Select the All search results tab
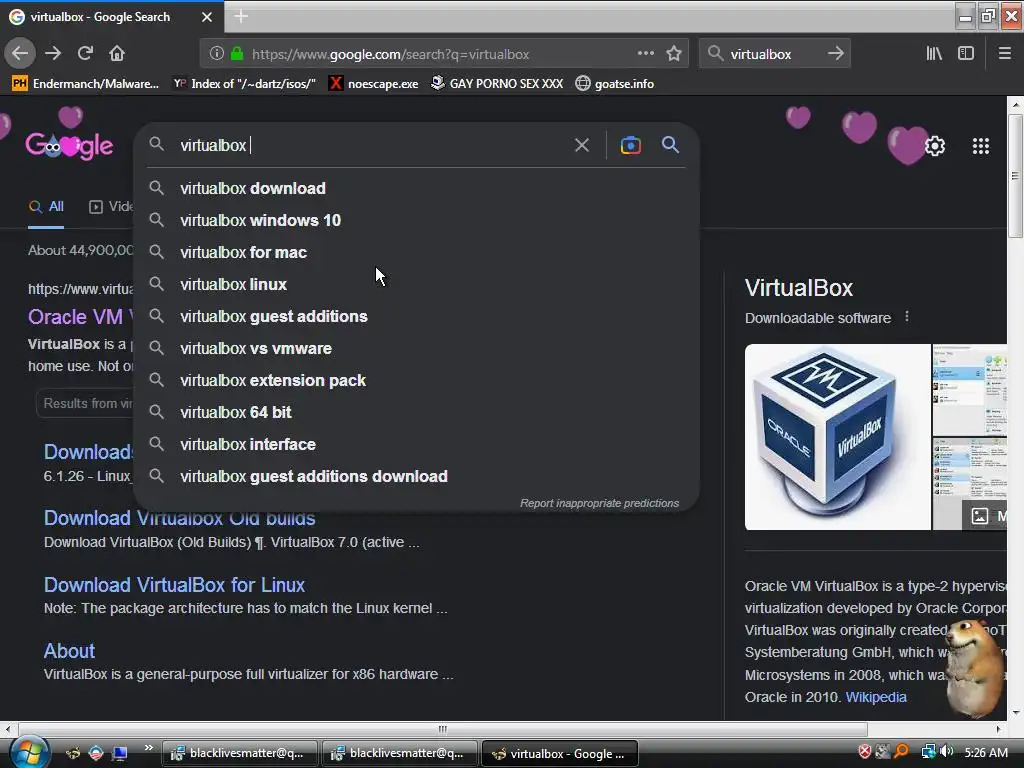 (46, 206)
